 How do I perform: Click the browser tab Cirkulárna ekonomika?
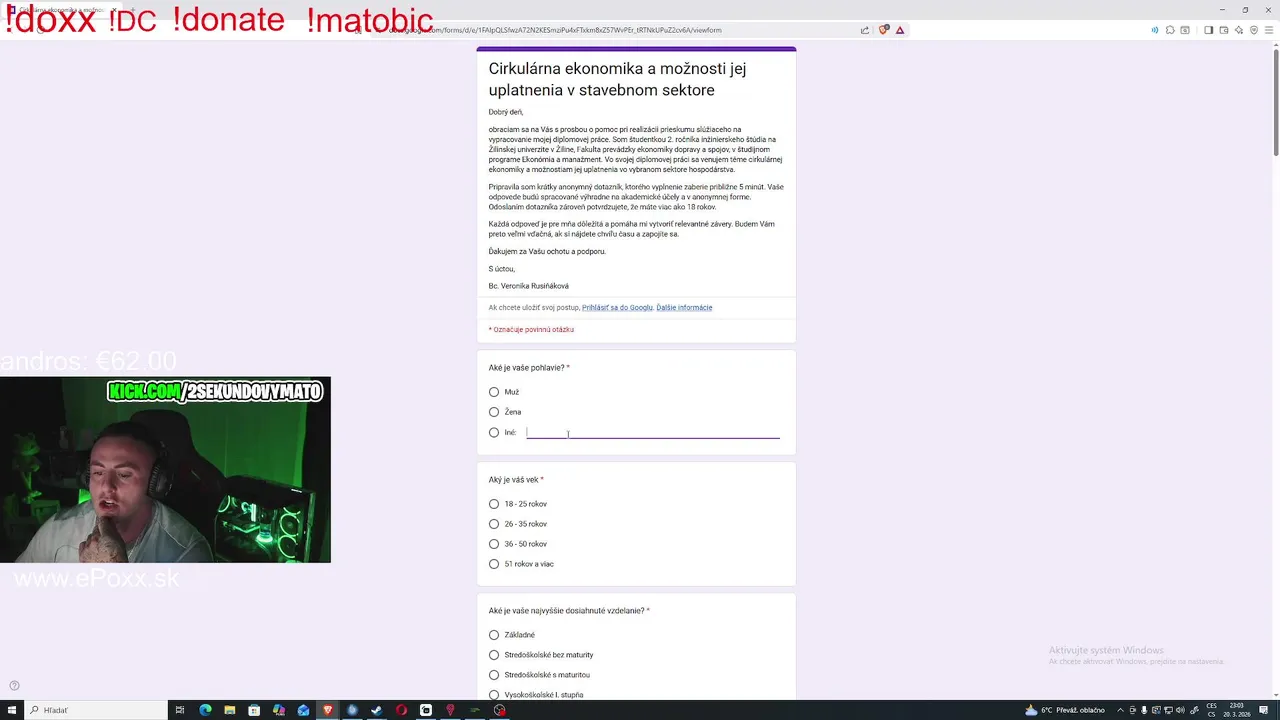(x=62, y=10)
